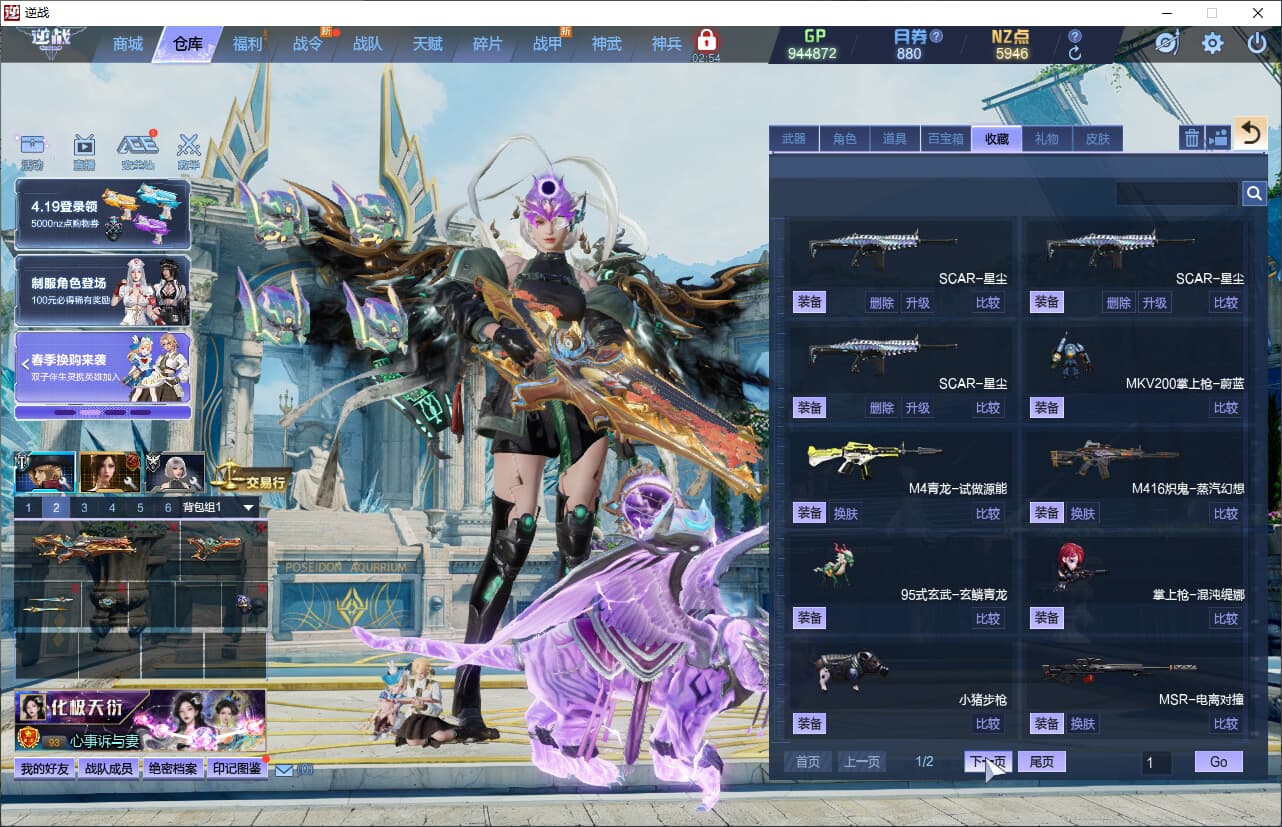Open the 福利 tab in top navigation
This screenshot has height=827, width=1282.
coord(248,44)
